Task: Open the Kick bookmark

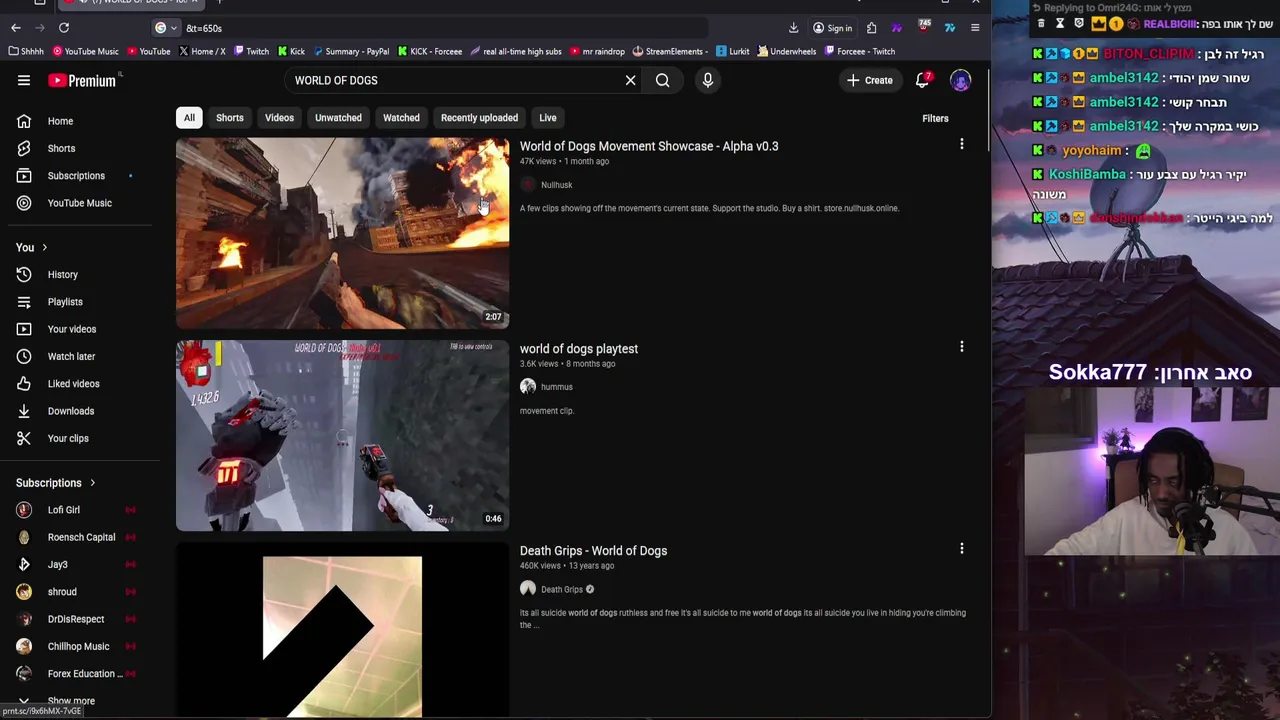Action: 291,51
